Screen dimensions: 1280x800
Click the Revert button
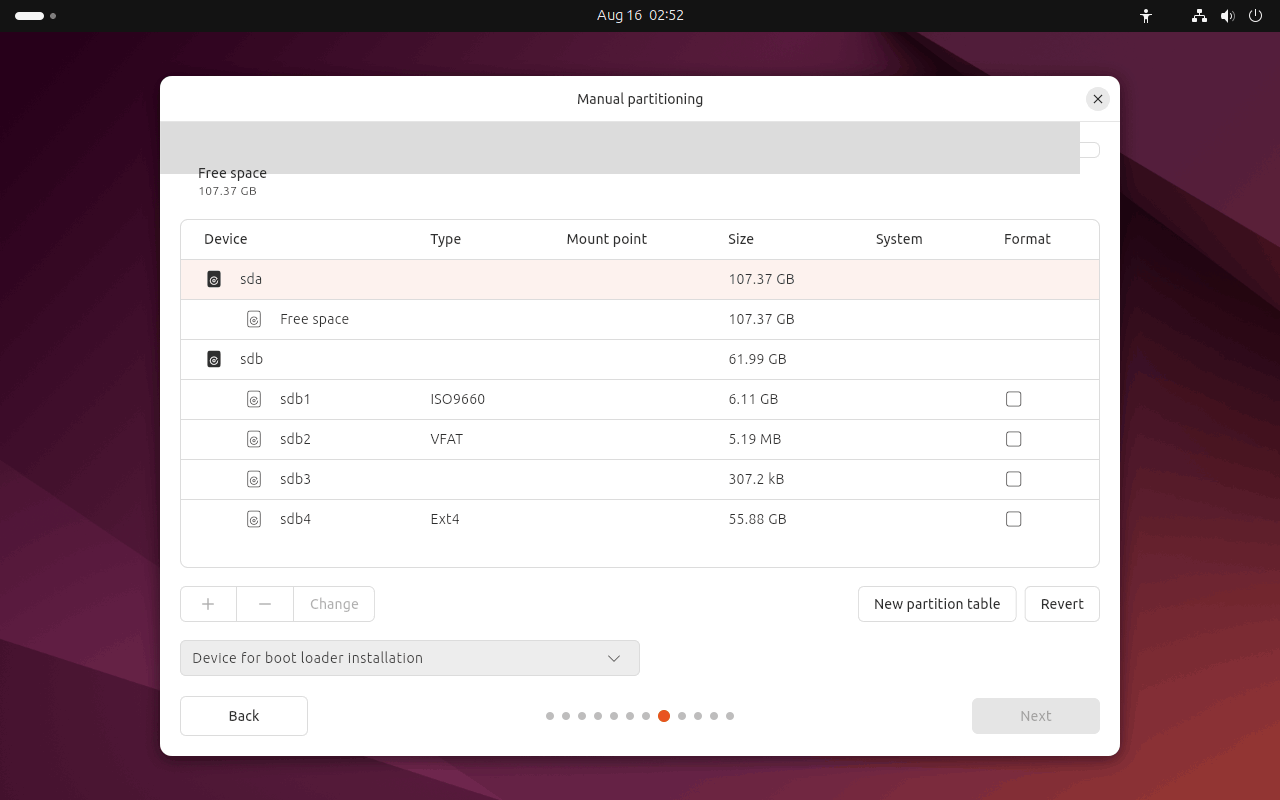point(1062,604)
